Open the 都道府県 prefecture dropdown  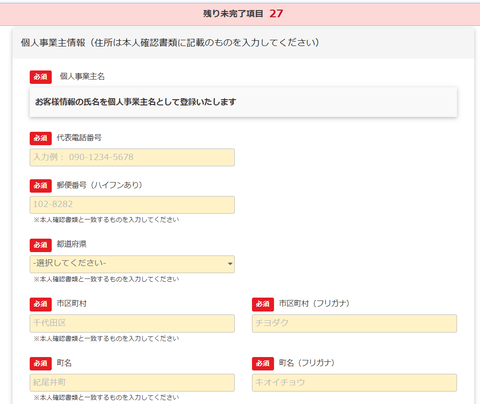tap(132, 264)
